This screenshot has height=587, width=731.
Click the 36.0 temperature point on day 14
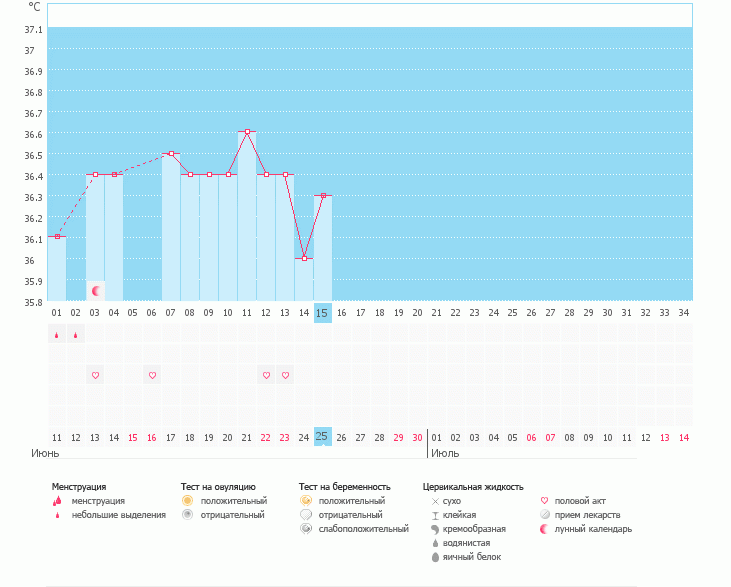304,258
